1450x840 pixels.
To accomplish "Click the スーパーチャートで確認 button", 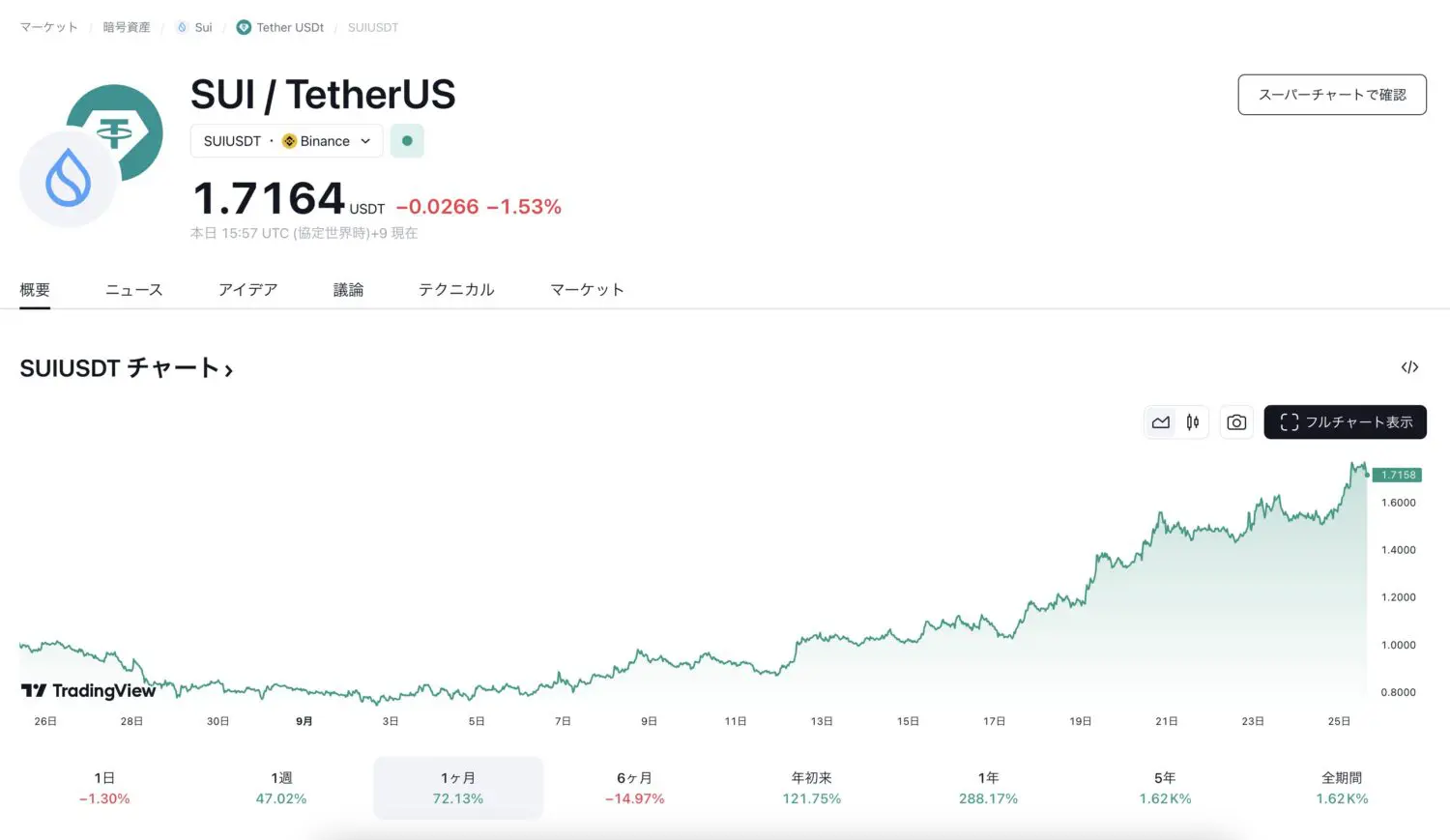I will point(1331,95).
